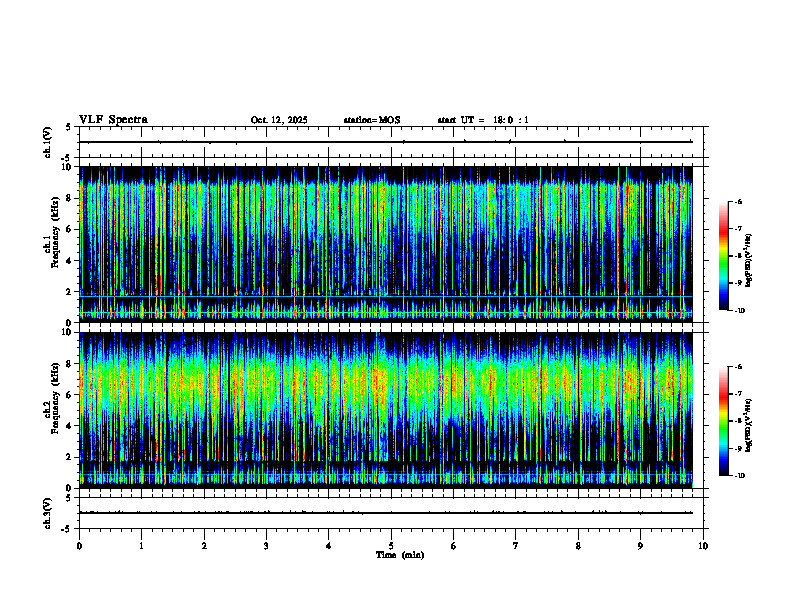
Task: Click the ch.2 color bar label '-9'
Action: tap(738, 448)
